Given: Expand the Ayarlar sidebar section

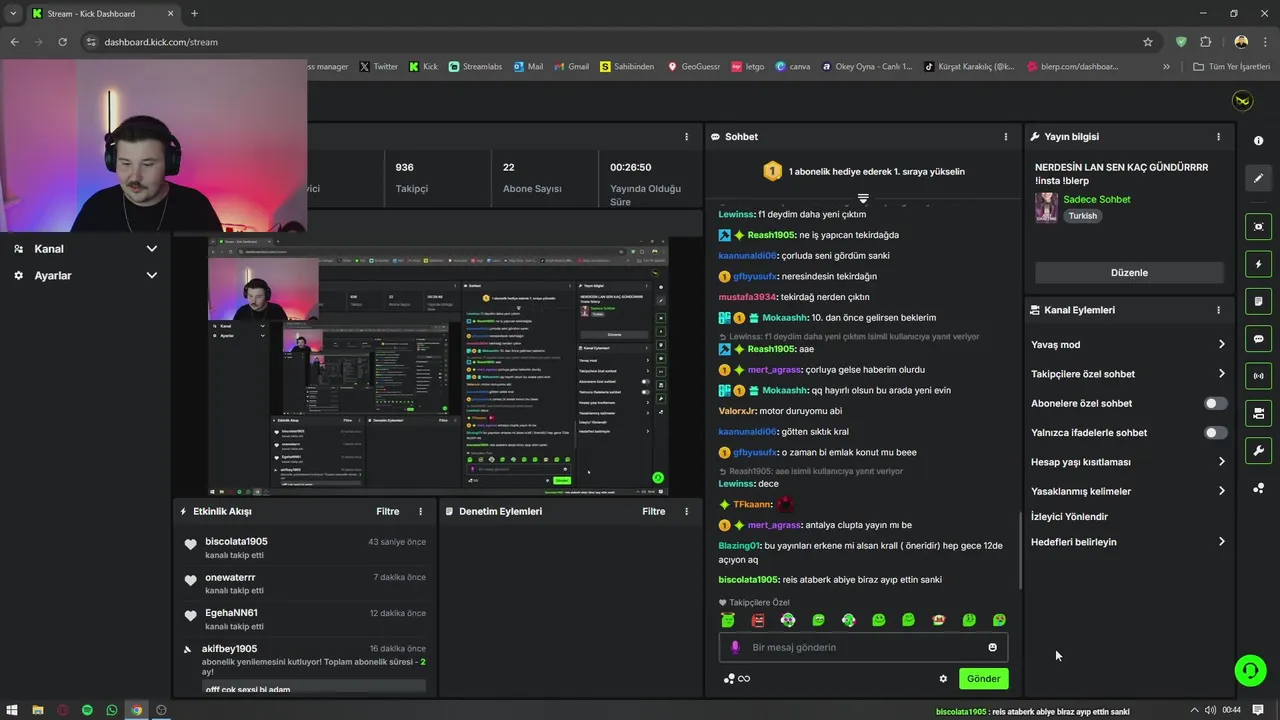Looking at the screenshot, I should [85, 275].
